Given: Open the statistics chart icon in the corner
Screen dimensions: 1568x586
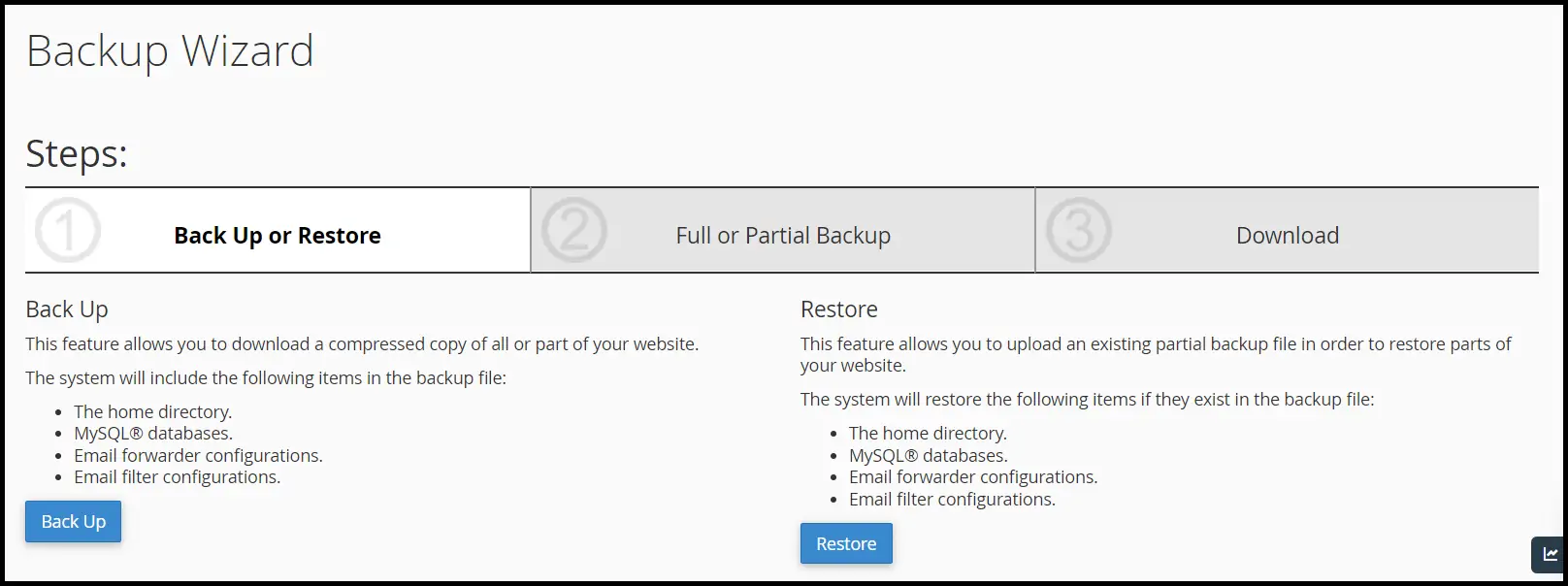Looking at the screenshot, I should coord(1551,555).
